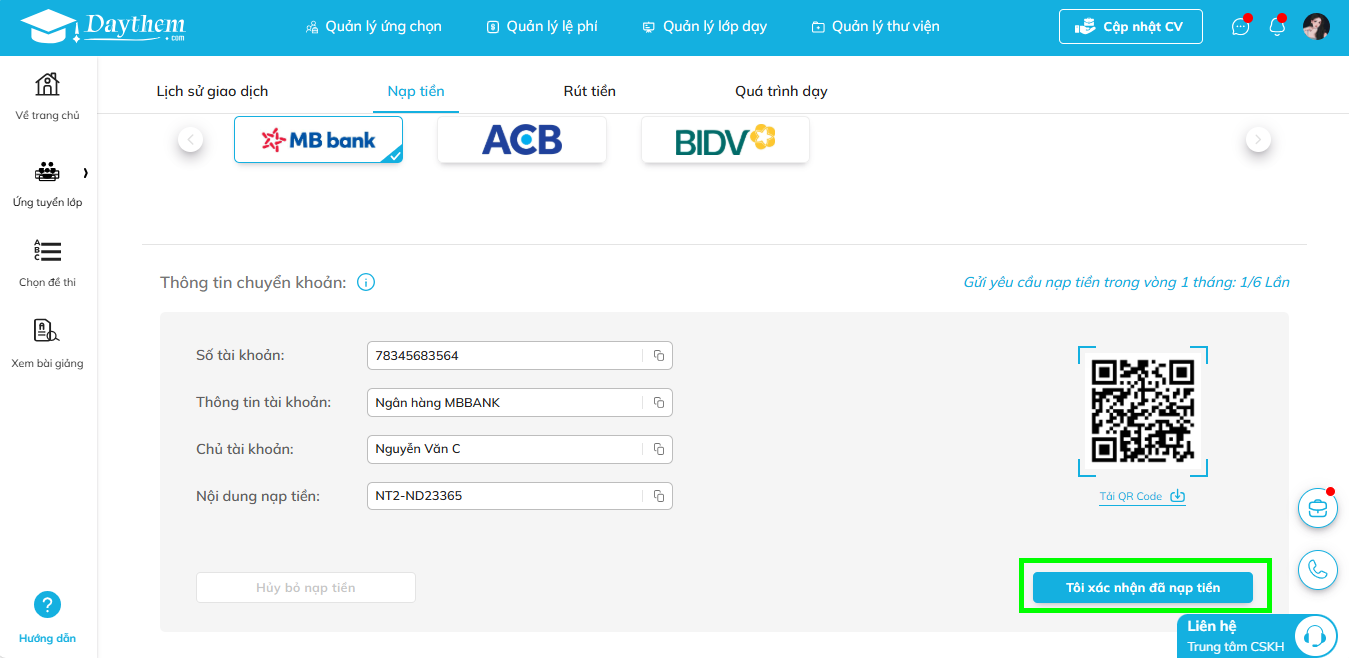Click Hủy bỏ nạp tiền button
This screenshot has height=658, width=1349.
point(306,587)
